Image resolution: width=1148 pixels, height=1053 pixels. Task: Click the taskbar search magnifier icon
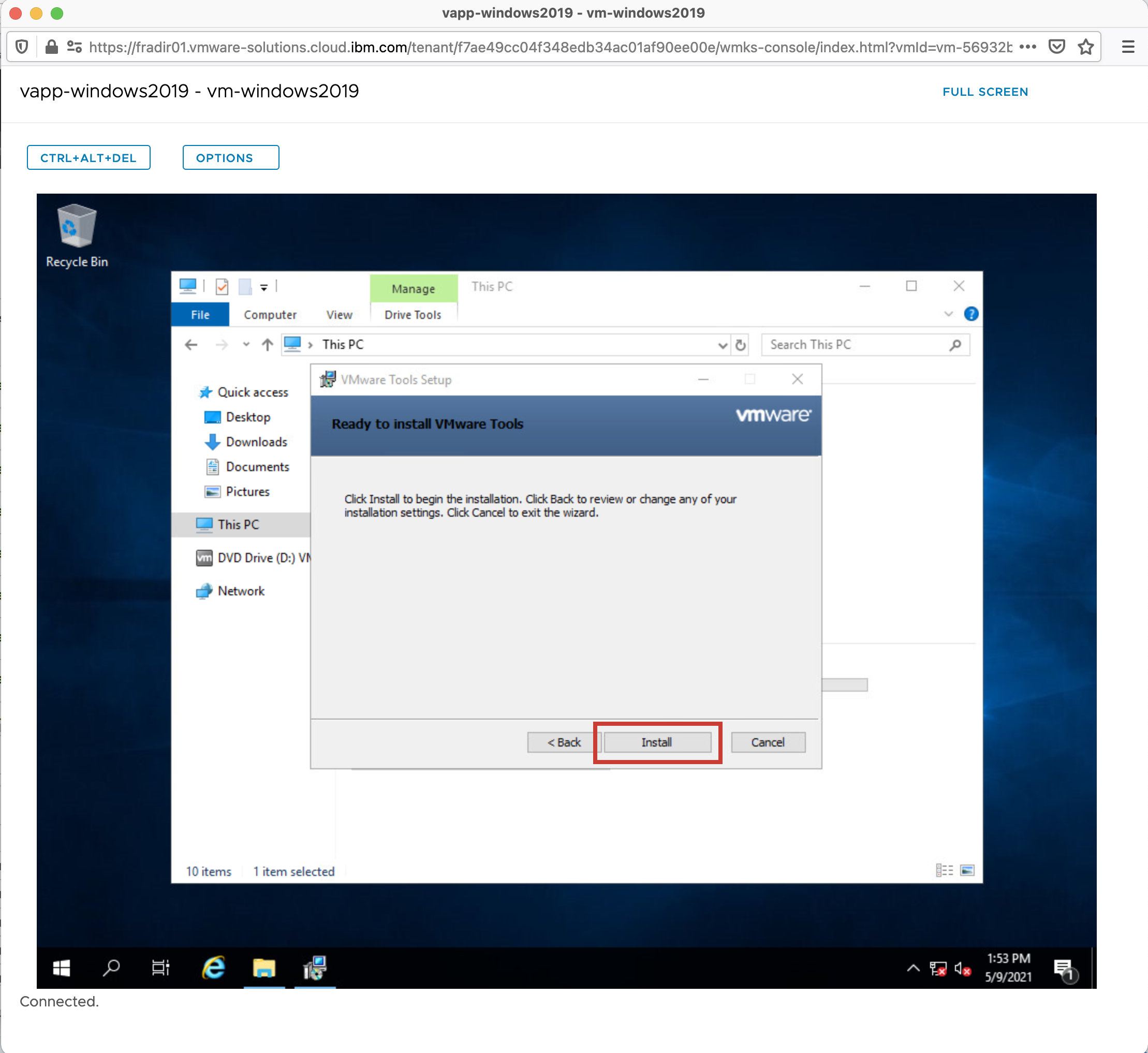pyautogui.click(x=111, y=968)
